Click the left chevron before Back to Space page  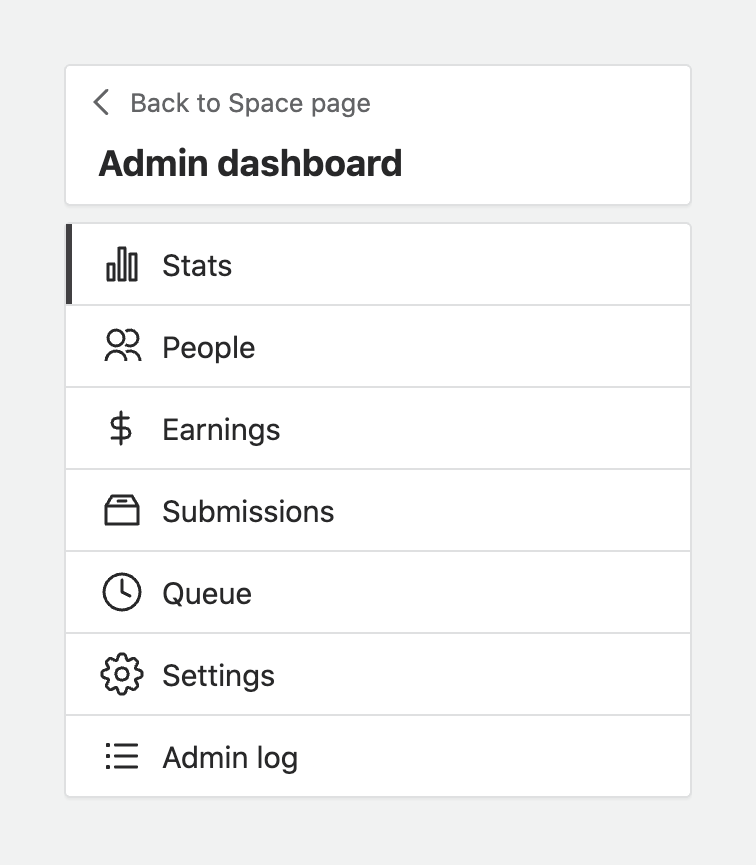point(100,103)
